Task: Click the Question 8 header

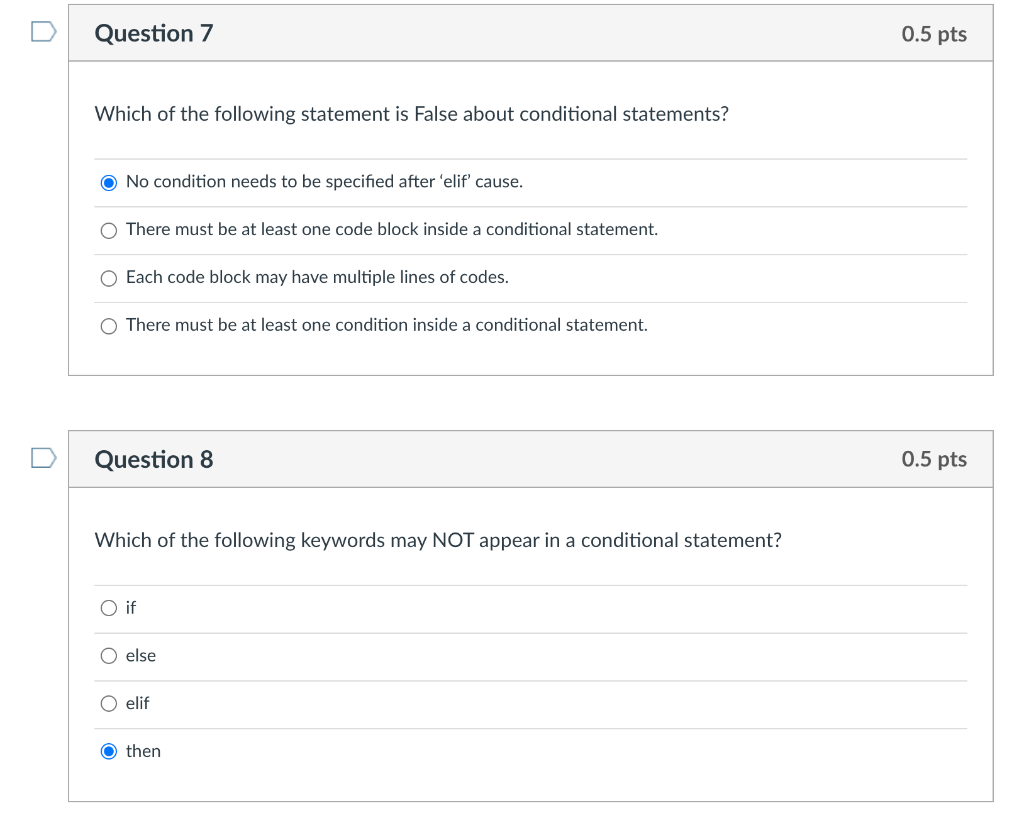Action: pyautogui.click(x=153, y=459)
